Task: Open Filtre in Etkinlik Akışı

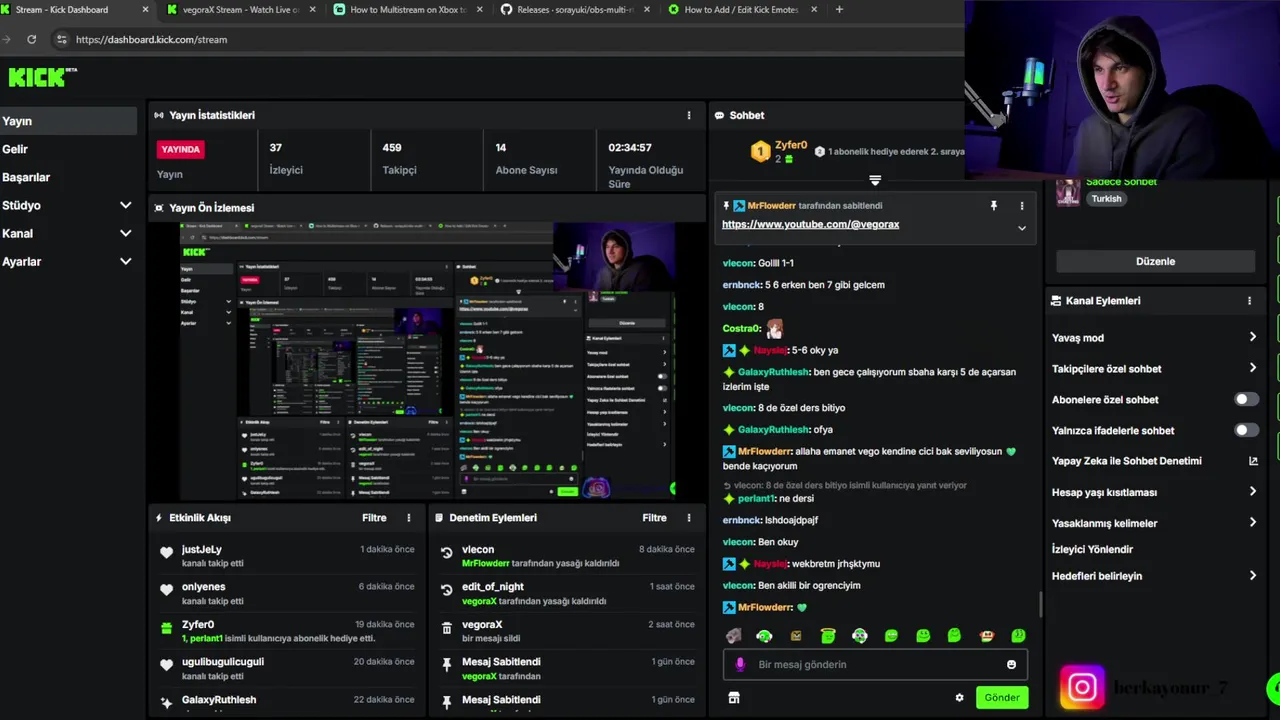Action: [374, 518]
